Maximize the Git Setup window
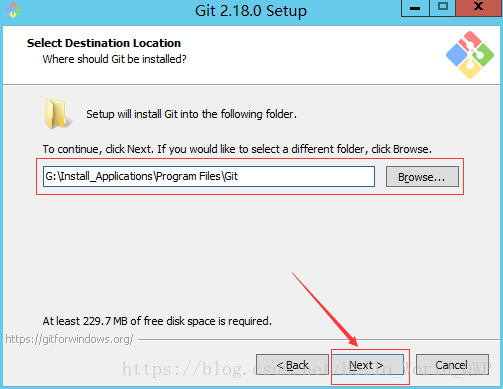The width and height of the screenshot is (503, 389). (x=443, y=8)
